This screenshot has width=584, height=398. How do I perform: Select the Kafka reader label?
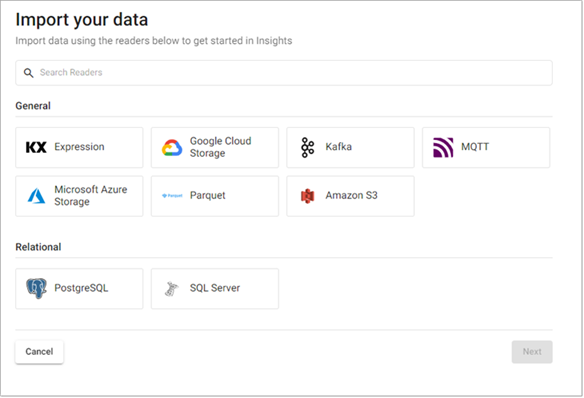(339, 147)
